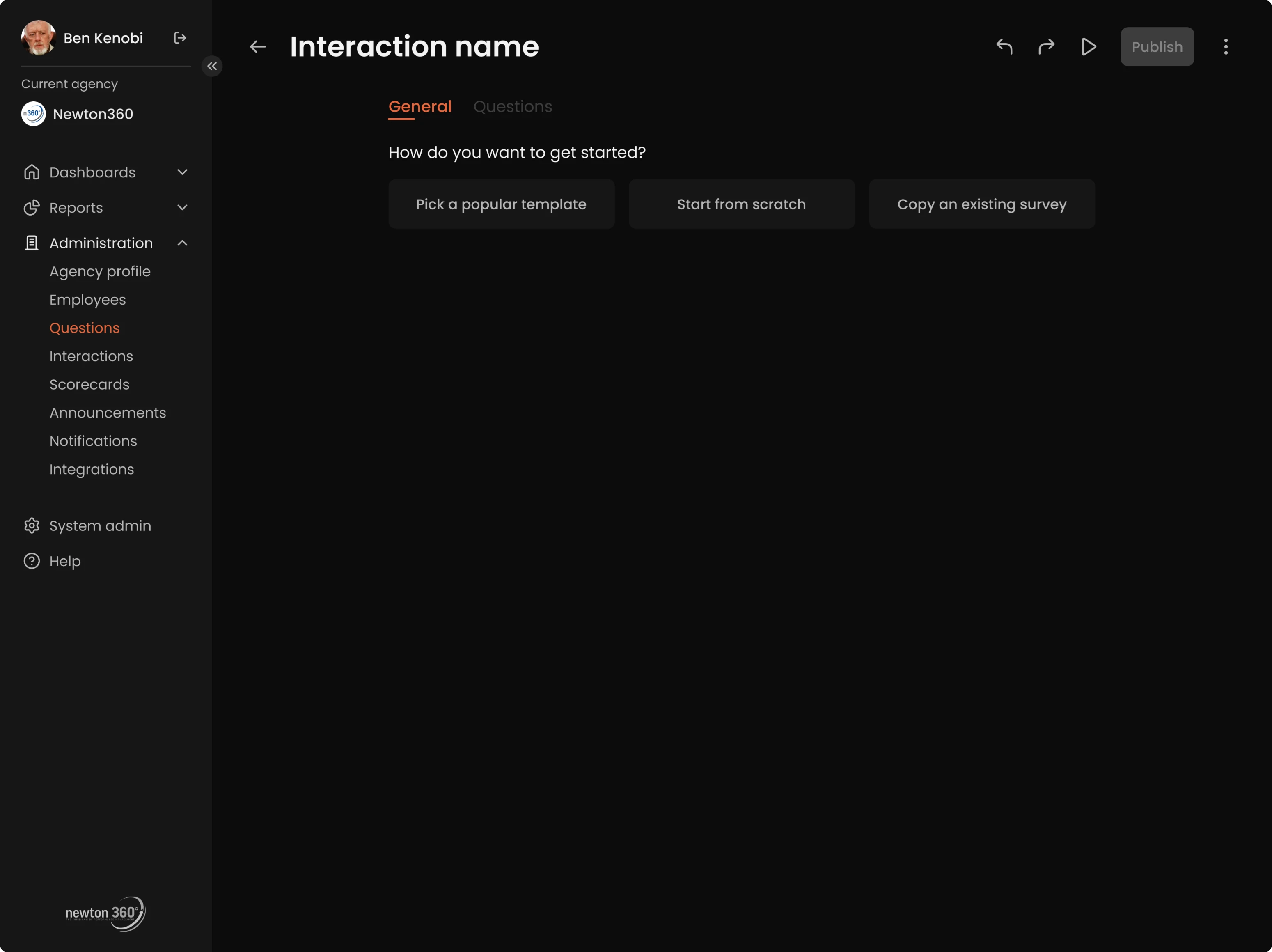Switch to the Questions tab

(x=512, y=106)
